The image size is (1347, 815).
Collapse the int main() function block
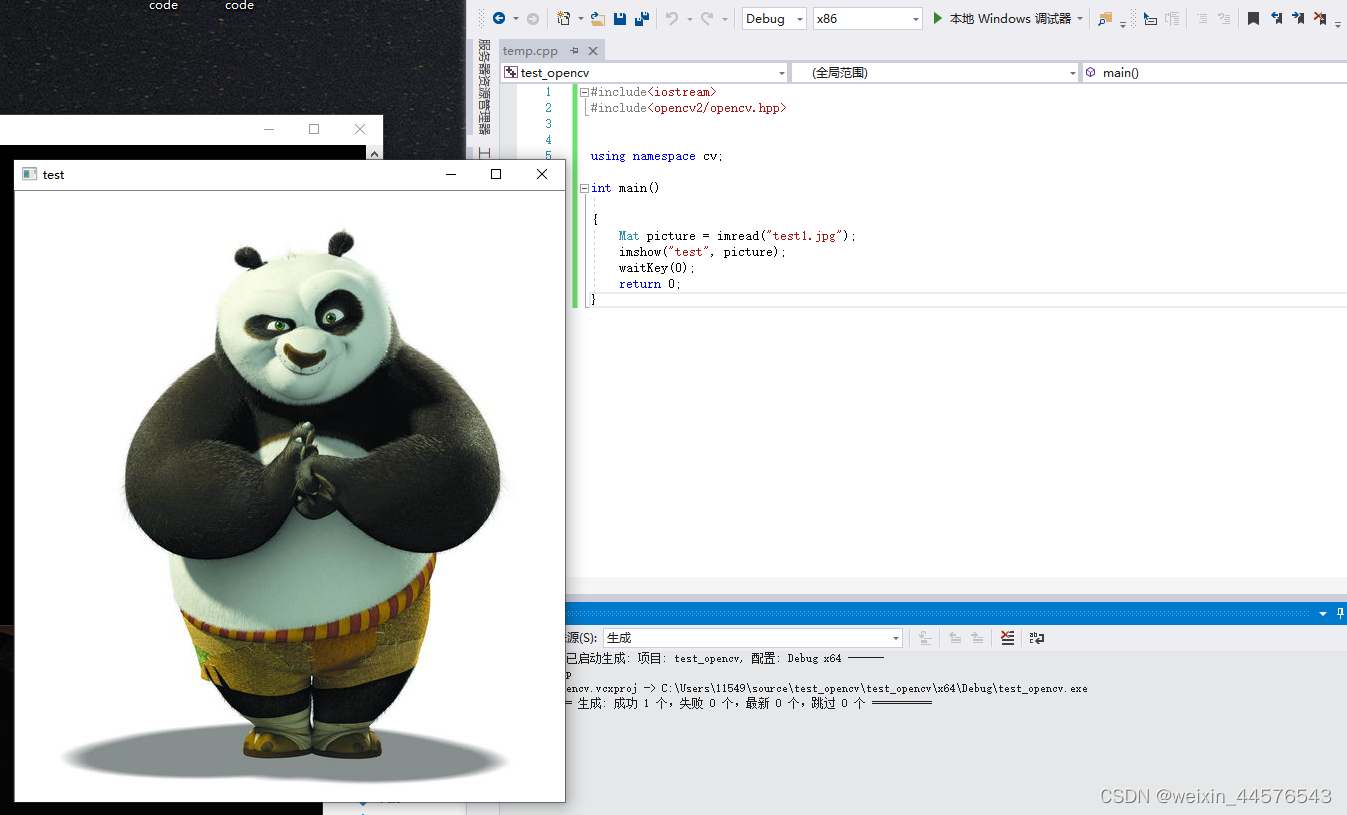tap(584, 188)
